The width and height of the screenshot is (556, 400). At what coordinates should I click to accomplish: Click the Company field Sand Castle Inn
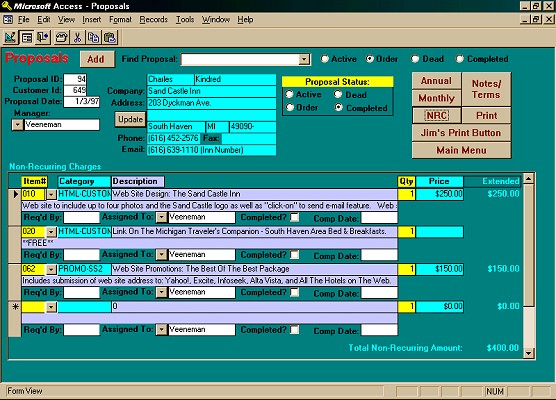(211, 91)
